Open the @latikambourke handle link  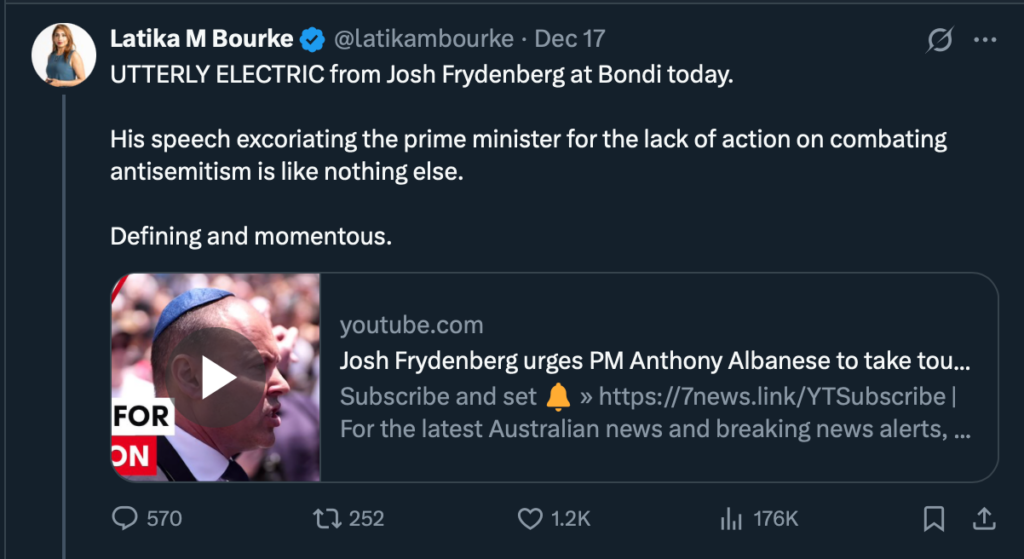pyautogui.click(x=423, y=40)
